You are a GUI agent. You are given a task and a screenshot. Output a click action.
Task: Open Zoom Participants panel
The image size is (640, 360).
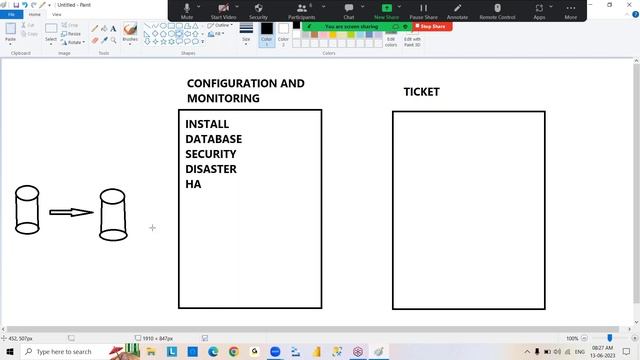302,11
